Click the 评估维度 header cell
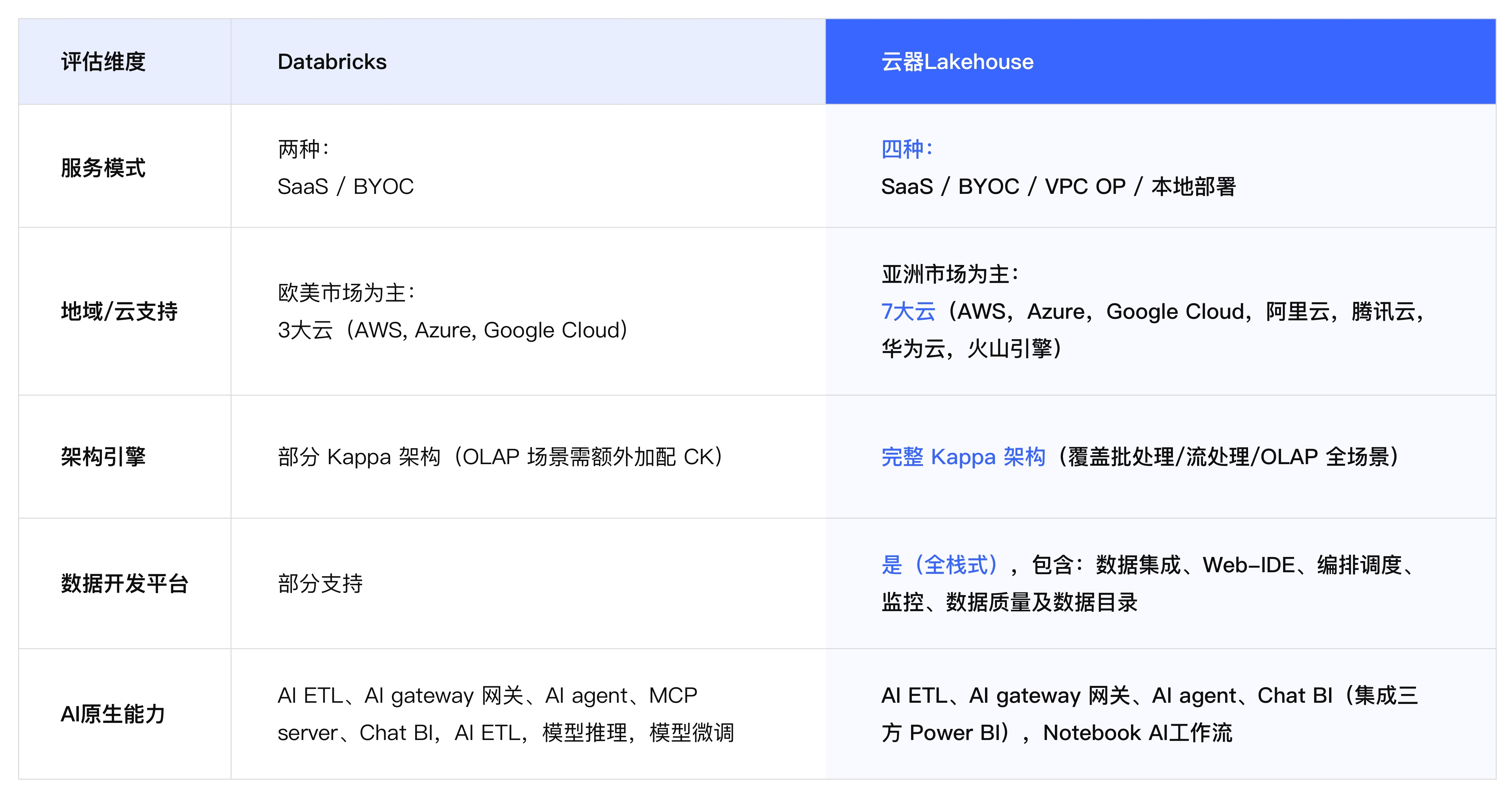This screenshot has height=795, width=1512. [x=103, y=62]
